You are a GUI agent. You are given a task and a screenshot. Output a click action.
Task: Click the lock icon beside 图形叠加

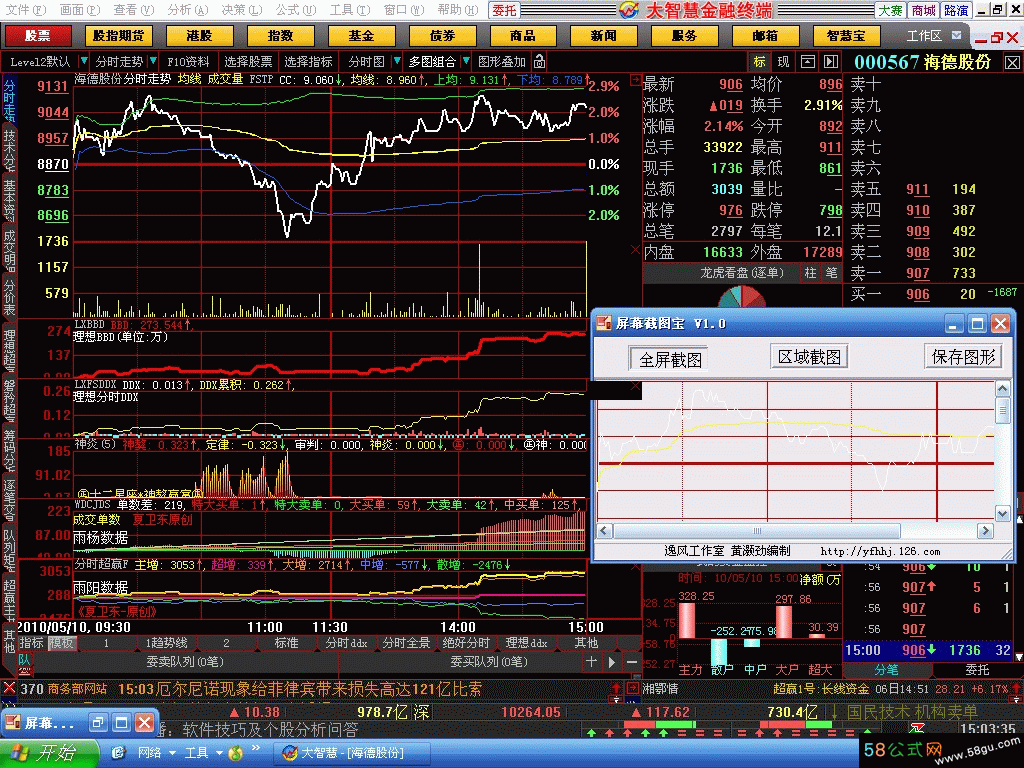click(x=539, y=61)
